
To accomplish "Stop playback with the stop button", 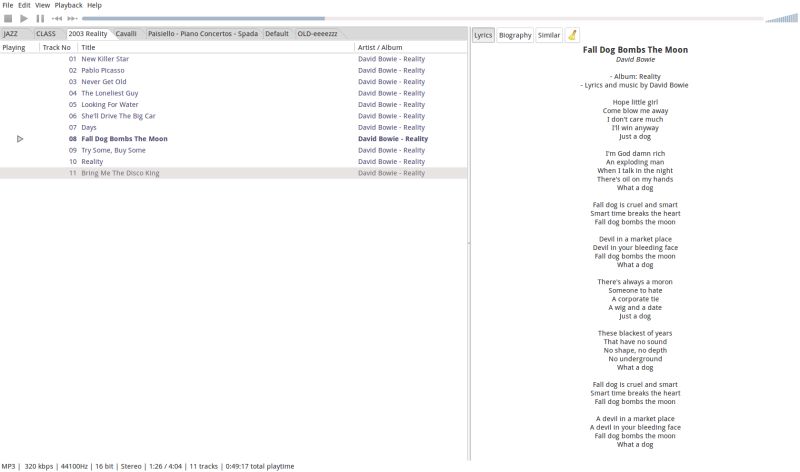I will pyautogui.click(x=8, y=18).
